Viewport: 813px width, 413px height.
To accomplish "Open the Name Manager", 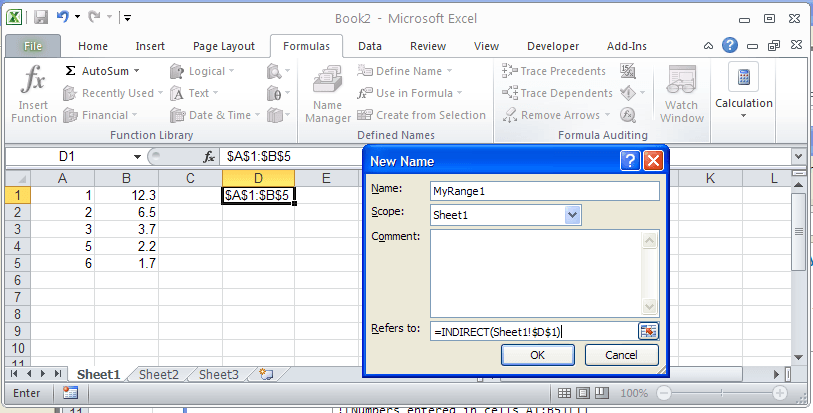I will point(327,94).
